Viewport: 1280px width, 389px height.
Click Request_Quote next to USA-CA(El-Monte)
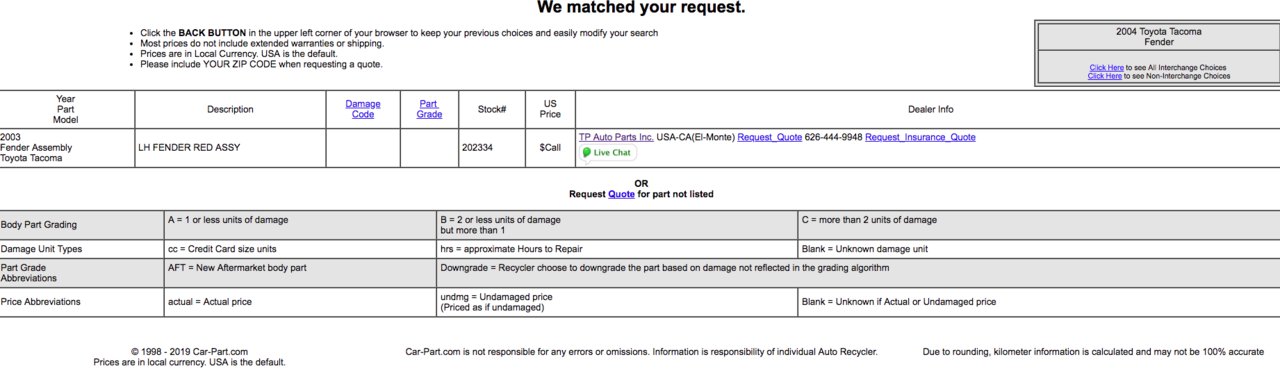click(770, 137)
